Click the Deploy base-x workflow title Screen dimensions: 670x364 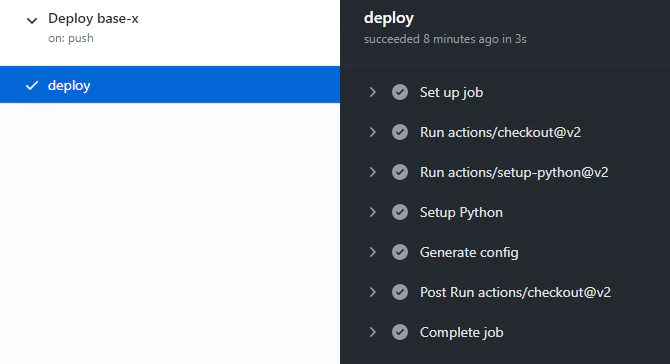93,18
